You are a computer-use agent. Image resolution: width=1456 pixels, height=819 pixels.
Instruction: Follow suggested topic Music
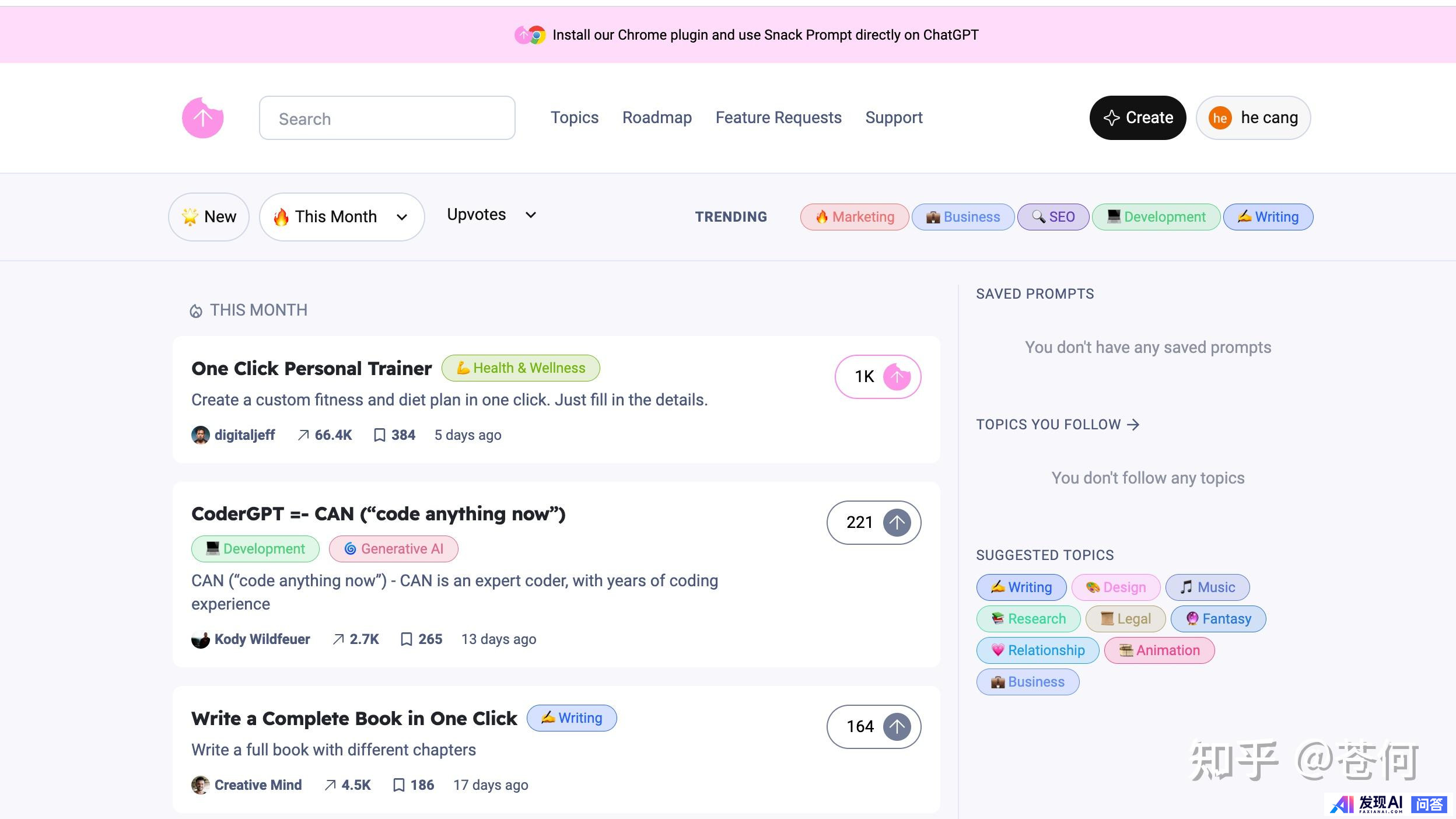(1207, 587)
